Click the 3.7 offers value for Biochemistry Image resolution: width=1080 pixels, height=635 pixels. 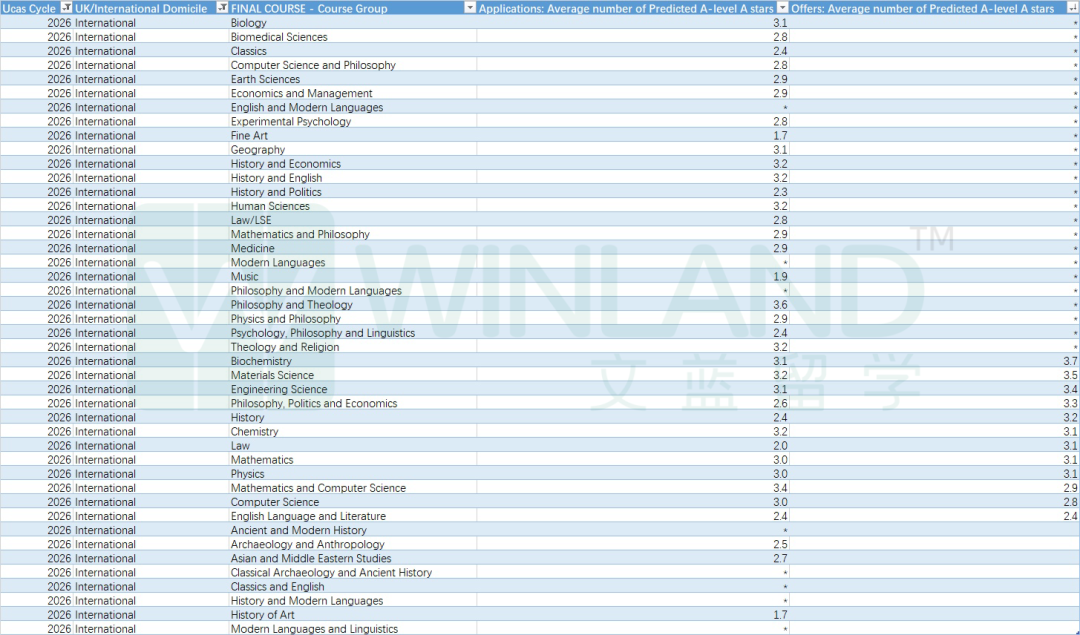1070,361
